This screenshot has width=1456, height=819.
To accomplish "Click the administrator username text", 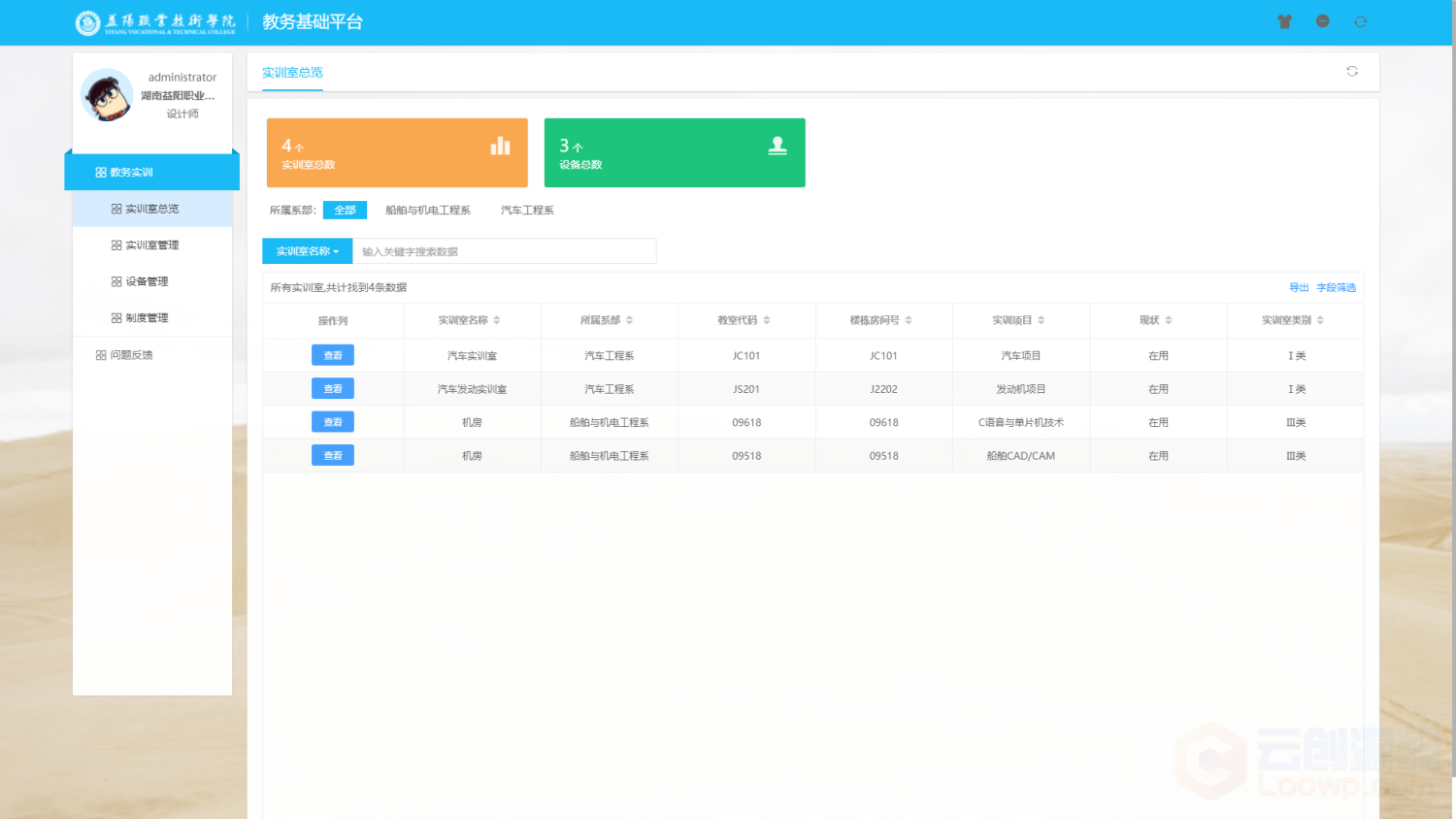I will pos(182,78).
